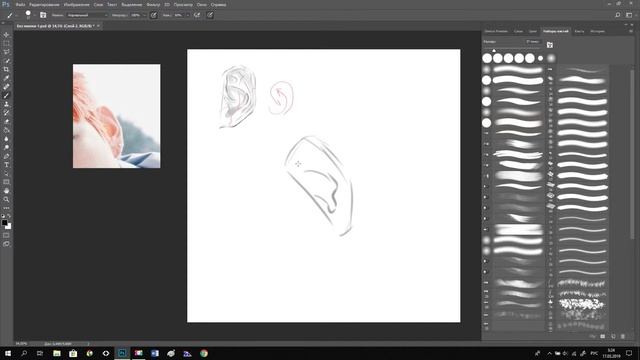The image size is (640, 360).
Task: Select the Rectangular Marquee tool
Action: [x=6, y=43]
